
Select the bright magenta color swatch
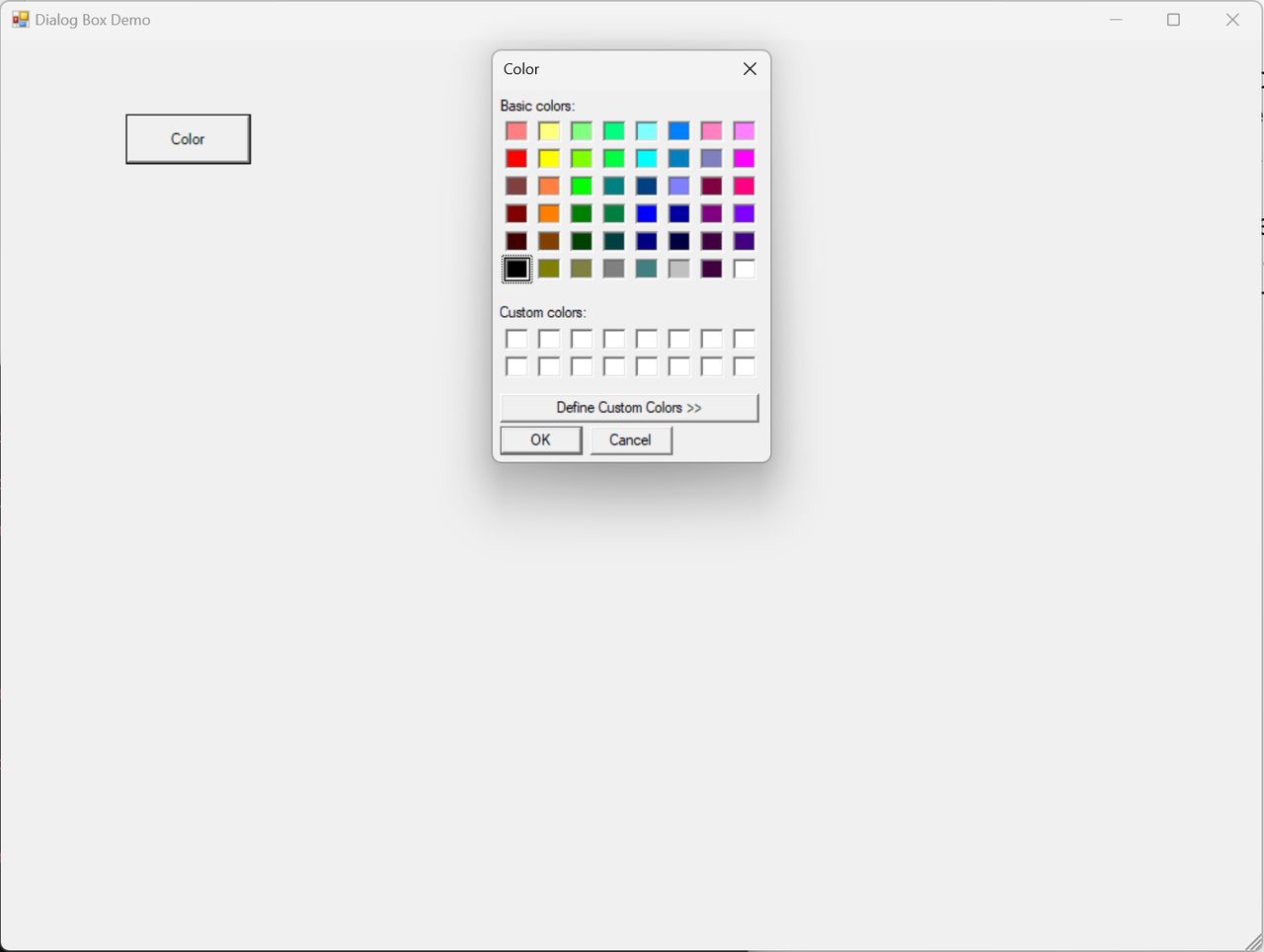(x=744, y=159)
